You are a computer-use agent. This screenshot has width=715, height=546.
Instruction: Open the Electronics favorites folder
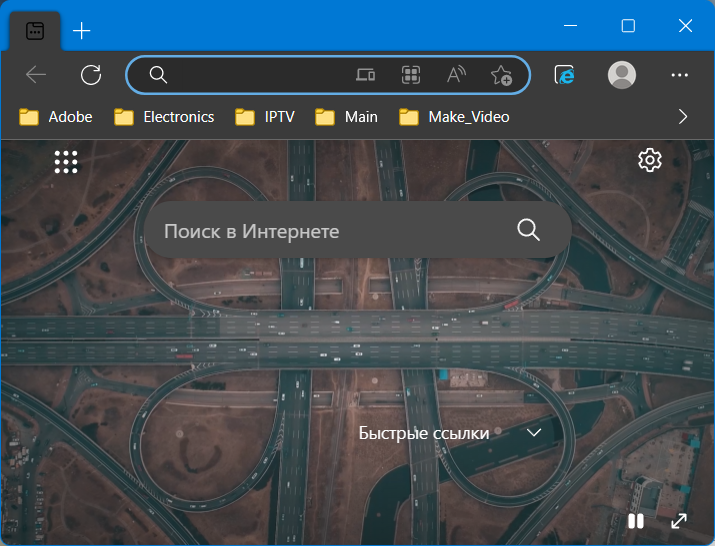[164, 117]
